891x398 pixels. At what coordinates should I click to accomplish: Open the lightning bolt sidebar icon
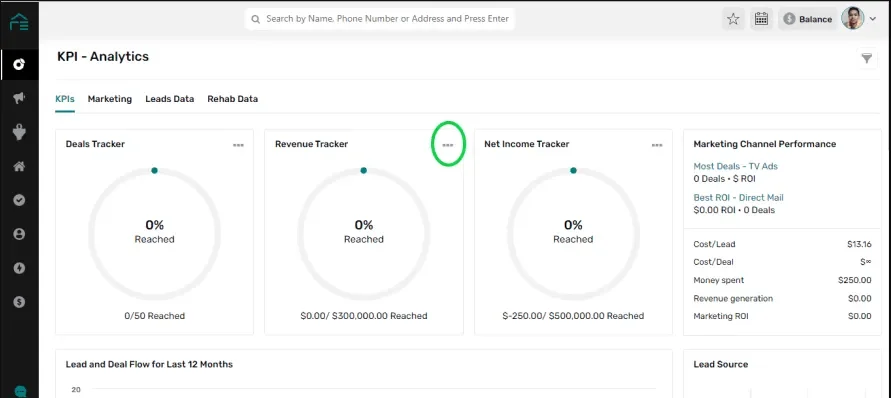tap(19, 268)
